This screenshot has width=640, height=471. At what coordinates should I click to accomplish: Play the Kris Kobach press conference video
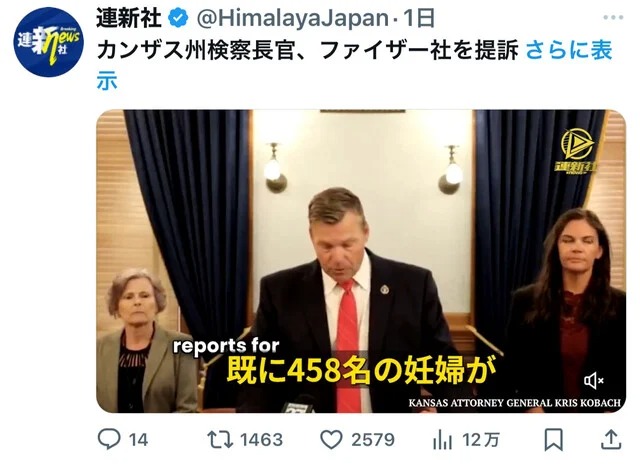[x=361, y=261]
